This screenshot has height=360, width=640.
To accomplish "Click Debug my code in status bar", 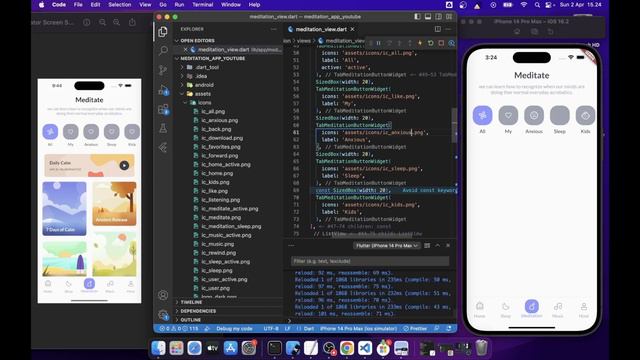I will click(234, 329).
